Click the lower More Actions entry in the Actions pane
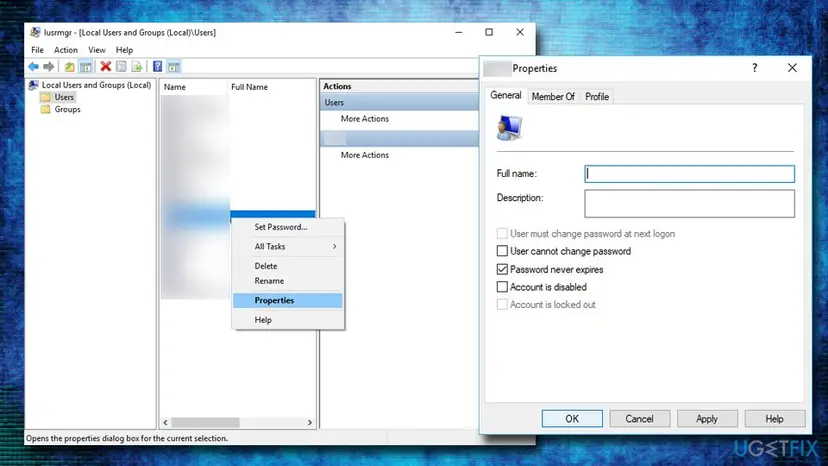Viewport: 828px width, 466px height. [364, 155]
